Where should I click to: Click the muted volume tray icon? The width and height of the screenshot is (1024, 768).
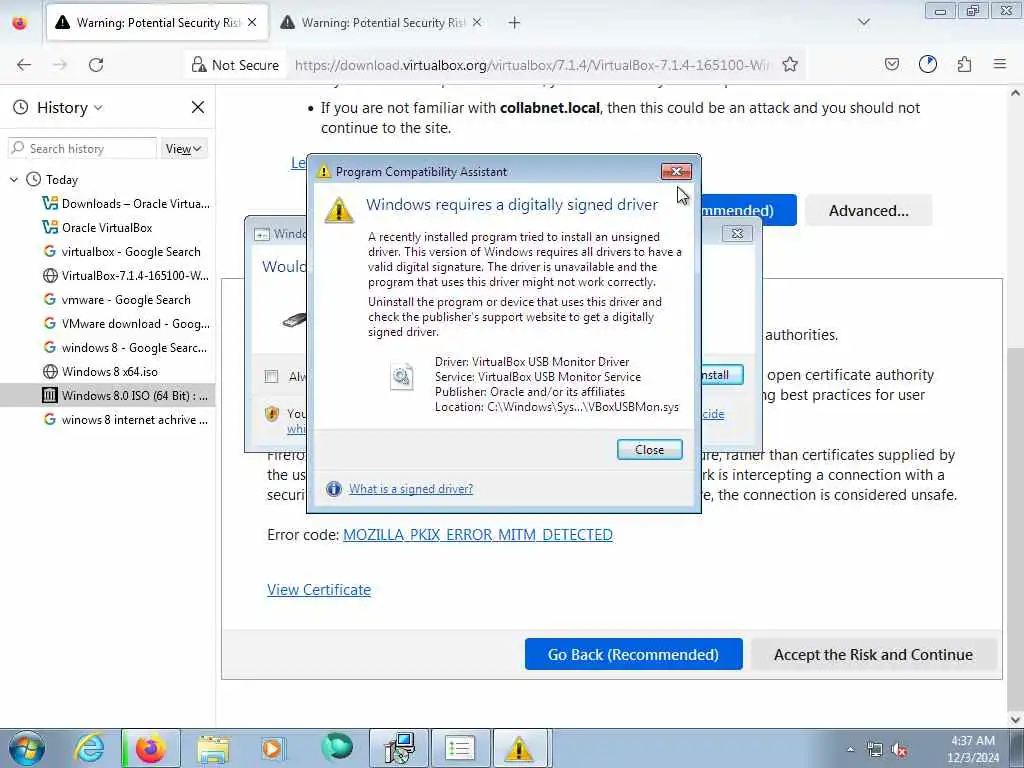coord(900,750)
